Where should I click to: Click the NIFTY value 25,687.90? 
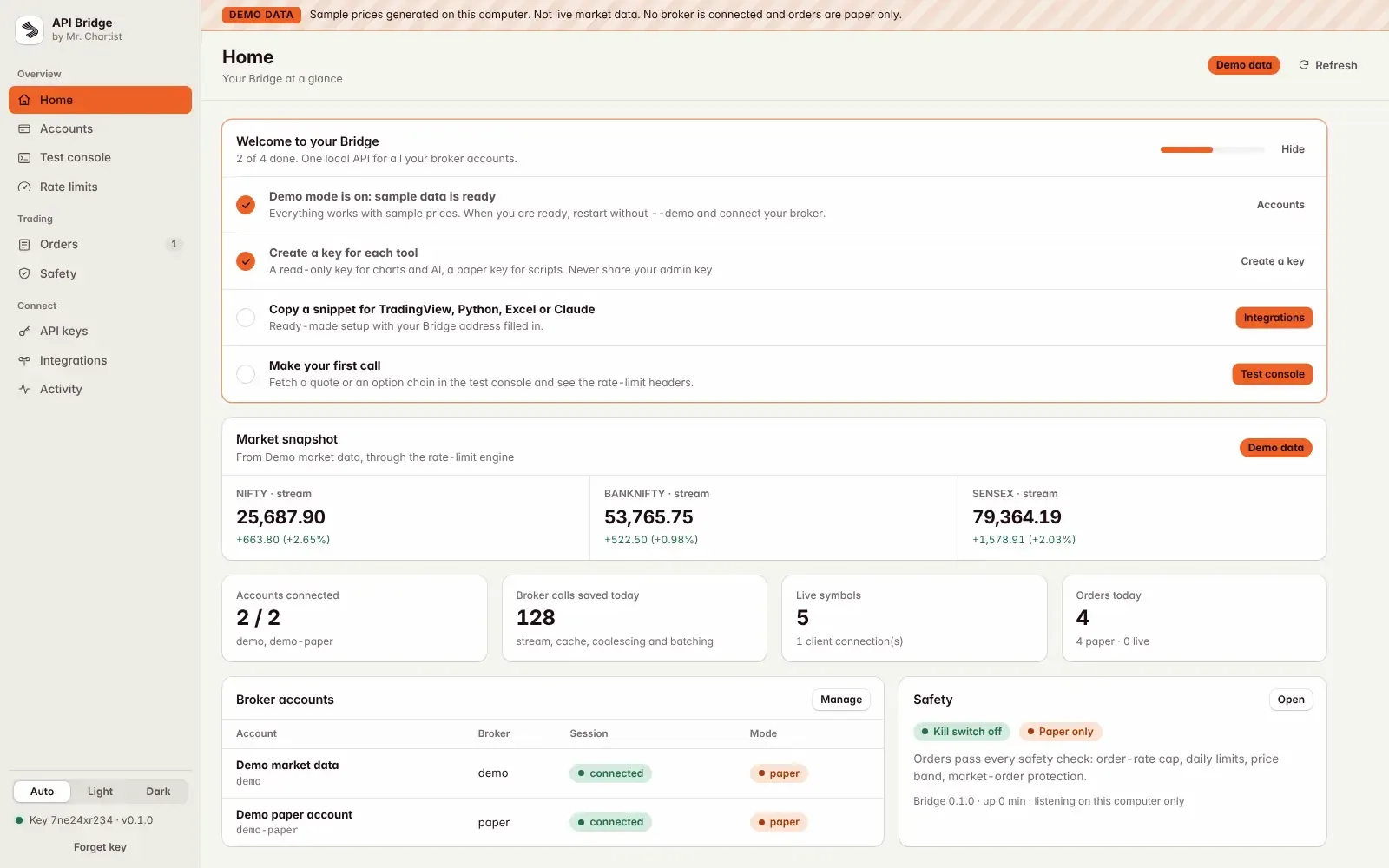[280, 517]
